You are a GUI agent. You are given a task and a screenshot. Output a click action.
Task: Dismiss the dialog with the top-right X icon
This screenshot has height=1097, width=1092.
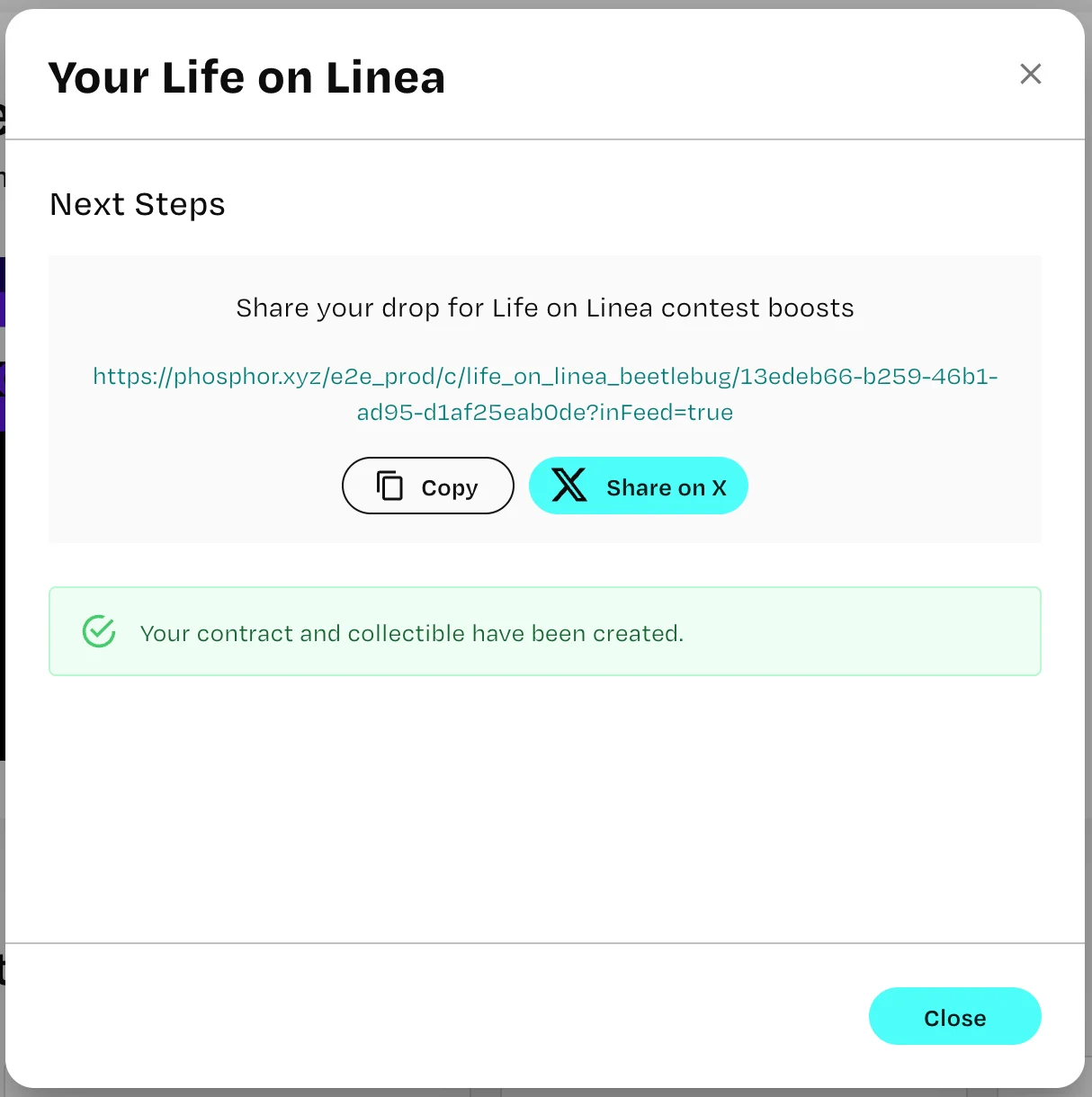click(1031, 74)
